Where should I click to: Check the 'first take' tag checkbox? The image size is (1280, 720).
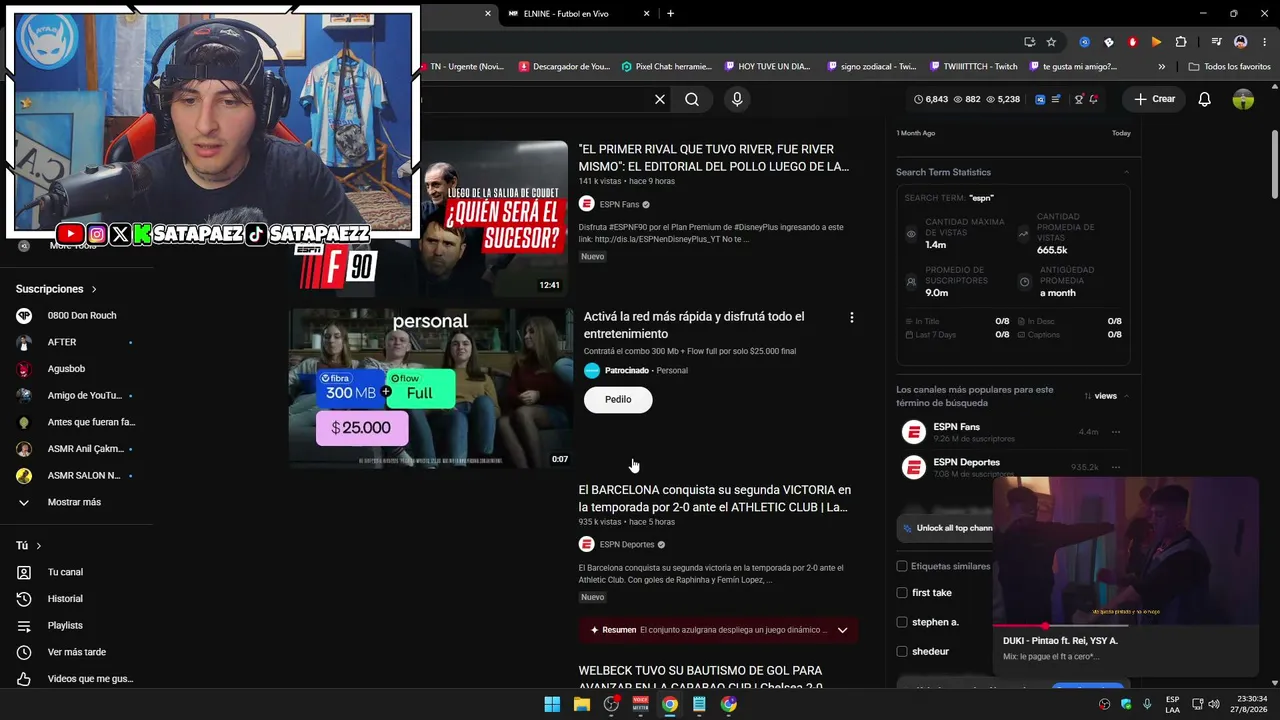tap(902, 593)
